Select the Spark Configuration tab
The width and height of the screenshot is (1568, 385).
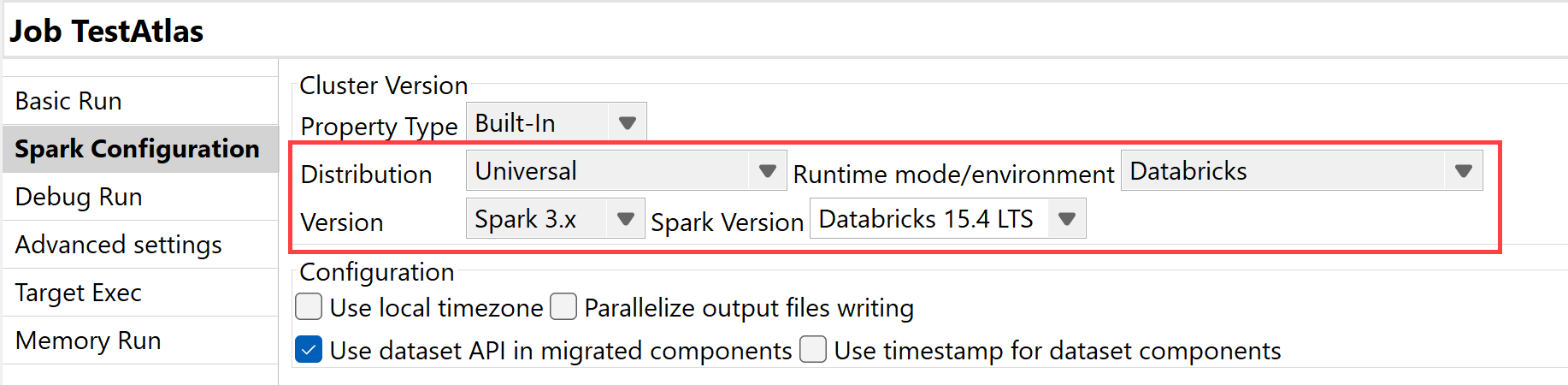click(x=137, y=149)
